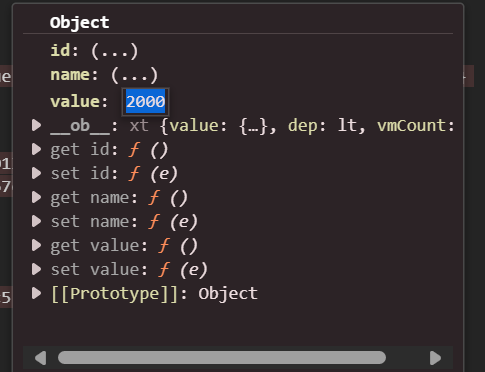
Task: Click the left scrollbar arrow
Action: pyautogui.click(x=41, y=358)
